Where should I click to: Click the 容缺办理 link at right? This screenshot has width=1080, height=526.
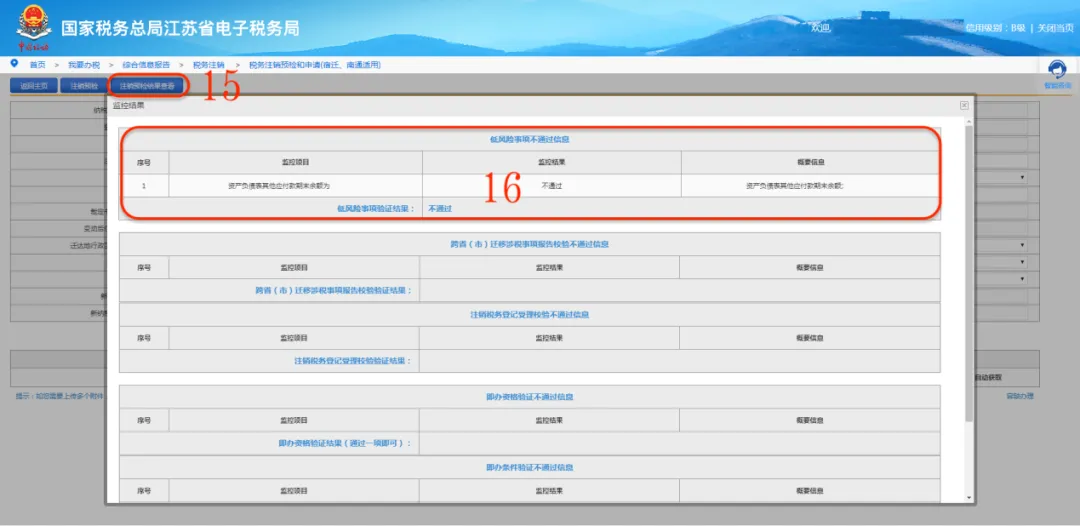pyautogui.click(x=1019, y=396)
